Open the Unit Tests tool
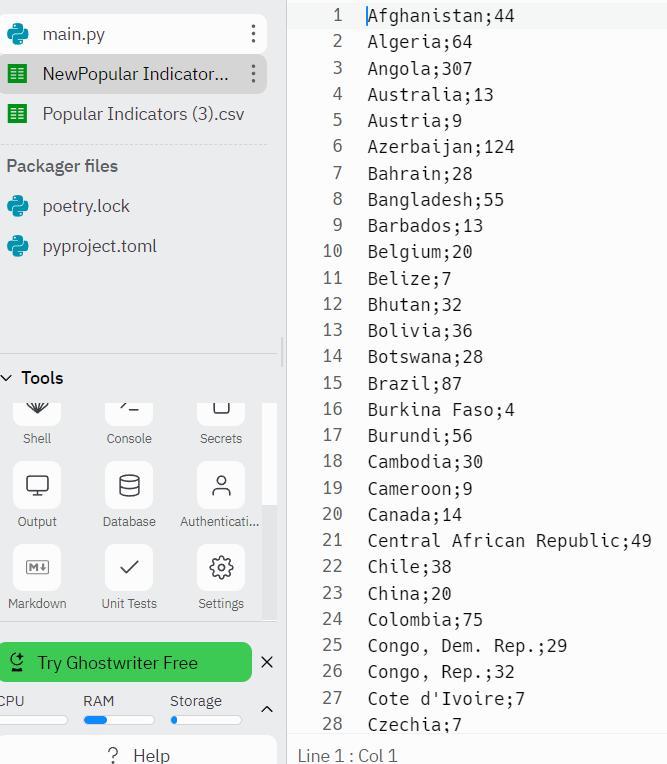The height and width of the screenshot is (764, 667). (x=129, y=577)
